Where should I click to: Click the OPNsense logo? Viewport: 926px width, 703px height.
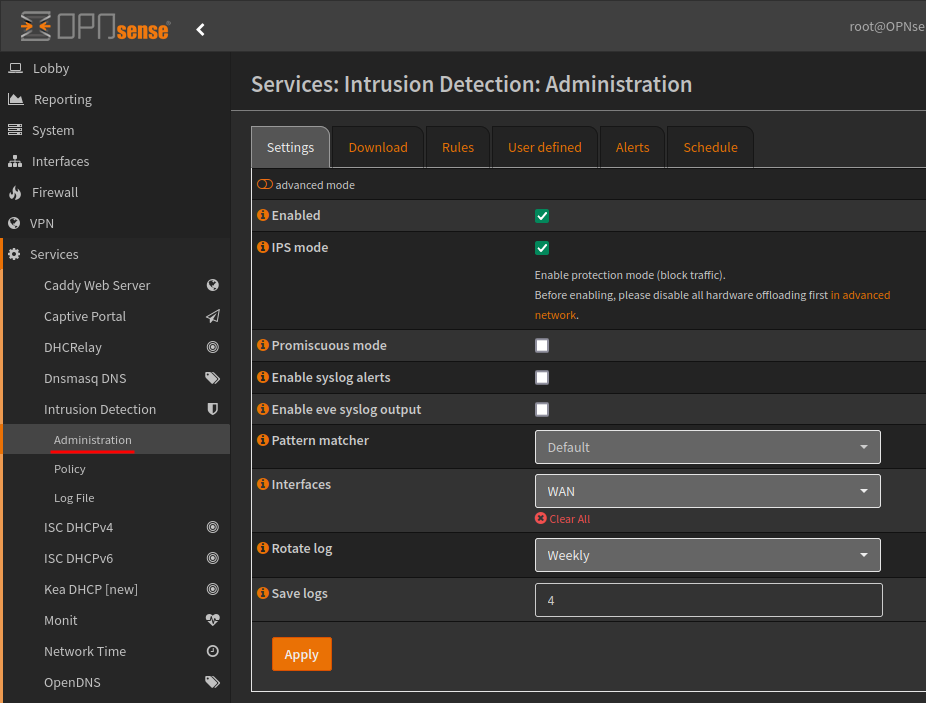(x=94, y=27)
